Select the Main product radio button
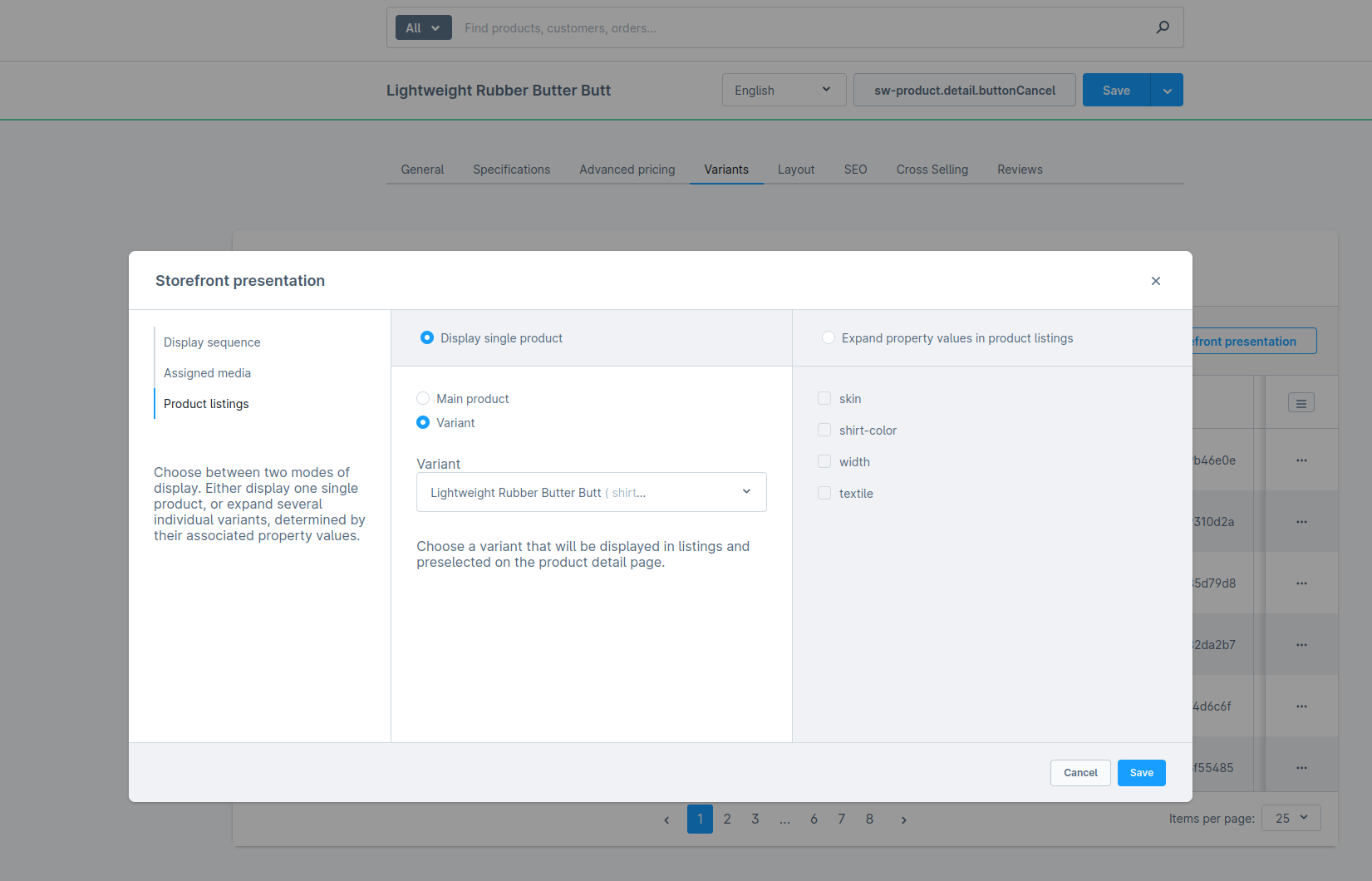The width and height of the screenshot is (1372, 881). click(x=423, y=398)
